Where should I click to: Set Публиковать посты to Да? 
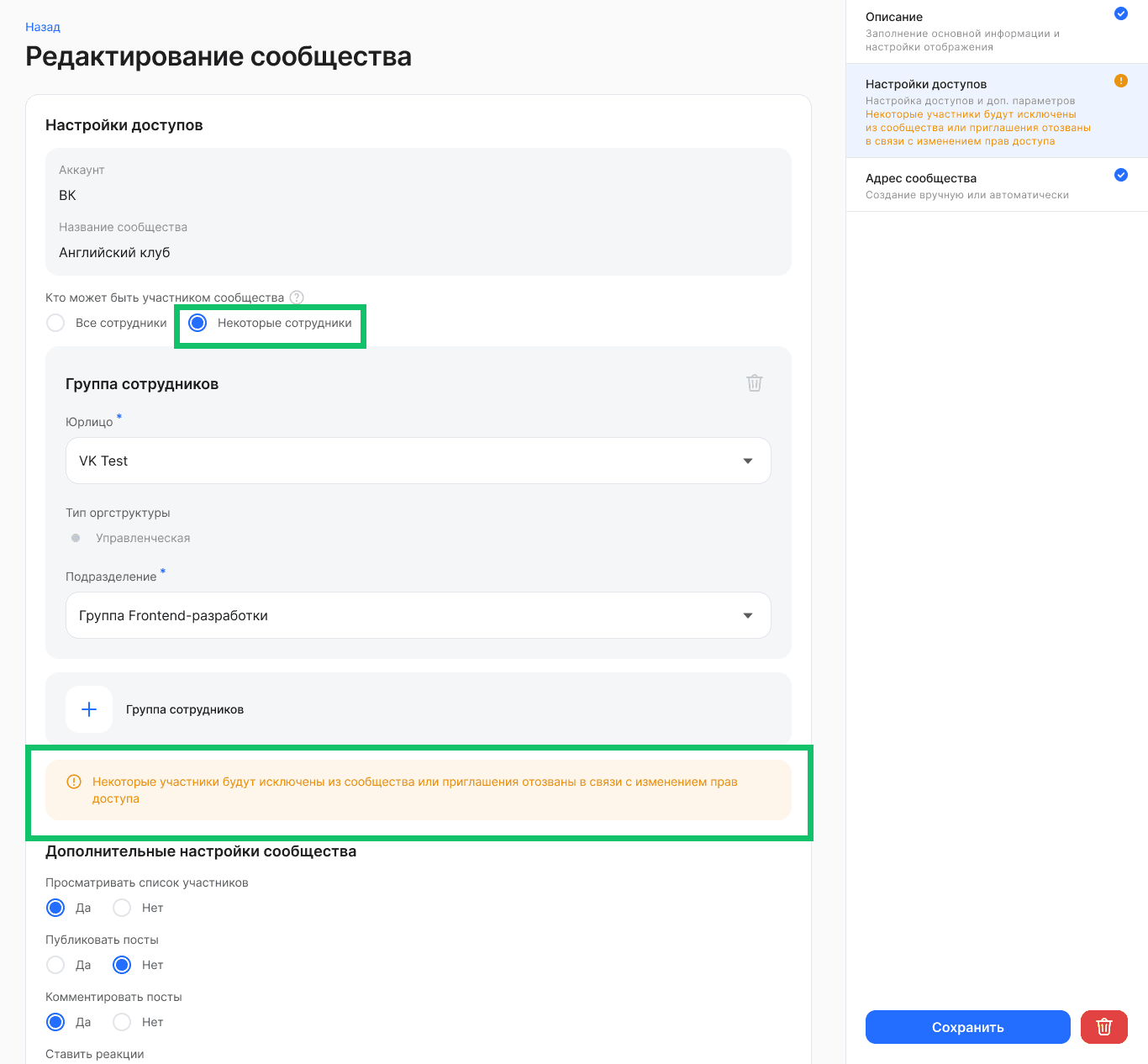pos(55,965)
